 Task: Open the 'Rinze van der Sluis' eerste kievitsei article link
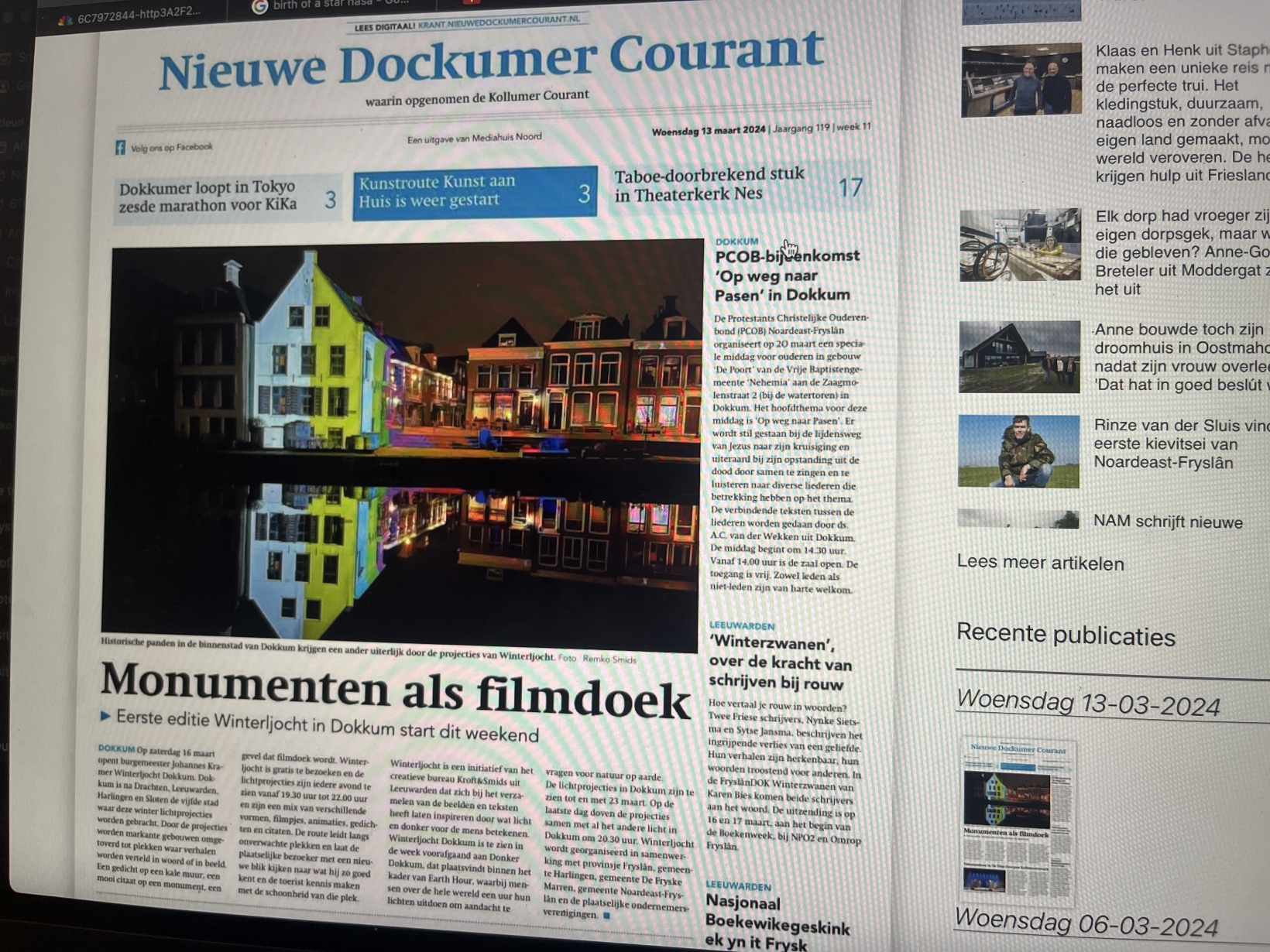point(1182,443)
